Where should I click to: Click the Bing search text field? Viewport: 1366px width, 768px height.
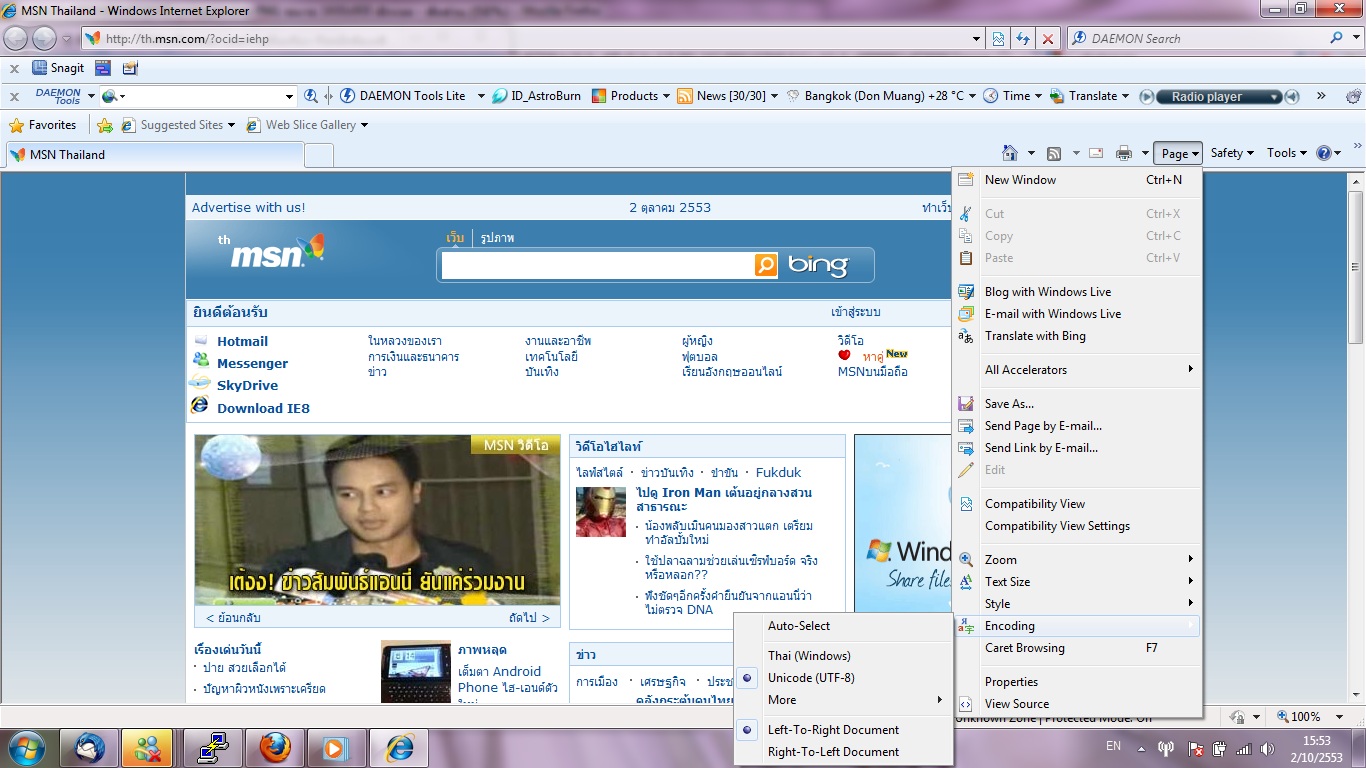pyautogui.click(x=597, y=265)
